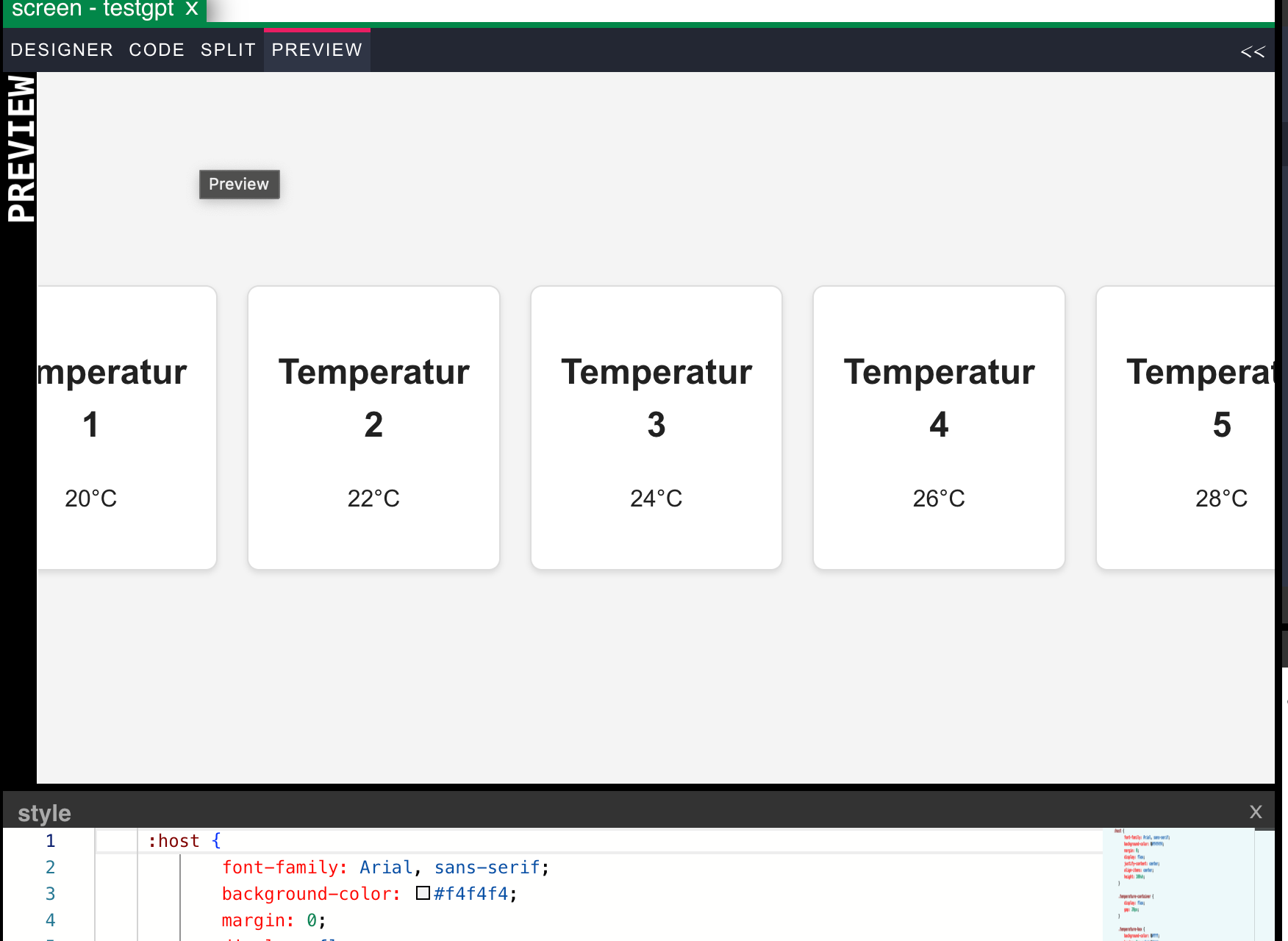Close the screen - testgpt tab
Viewport: 1288px width, 941px height.
tap(192, 9)
